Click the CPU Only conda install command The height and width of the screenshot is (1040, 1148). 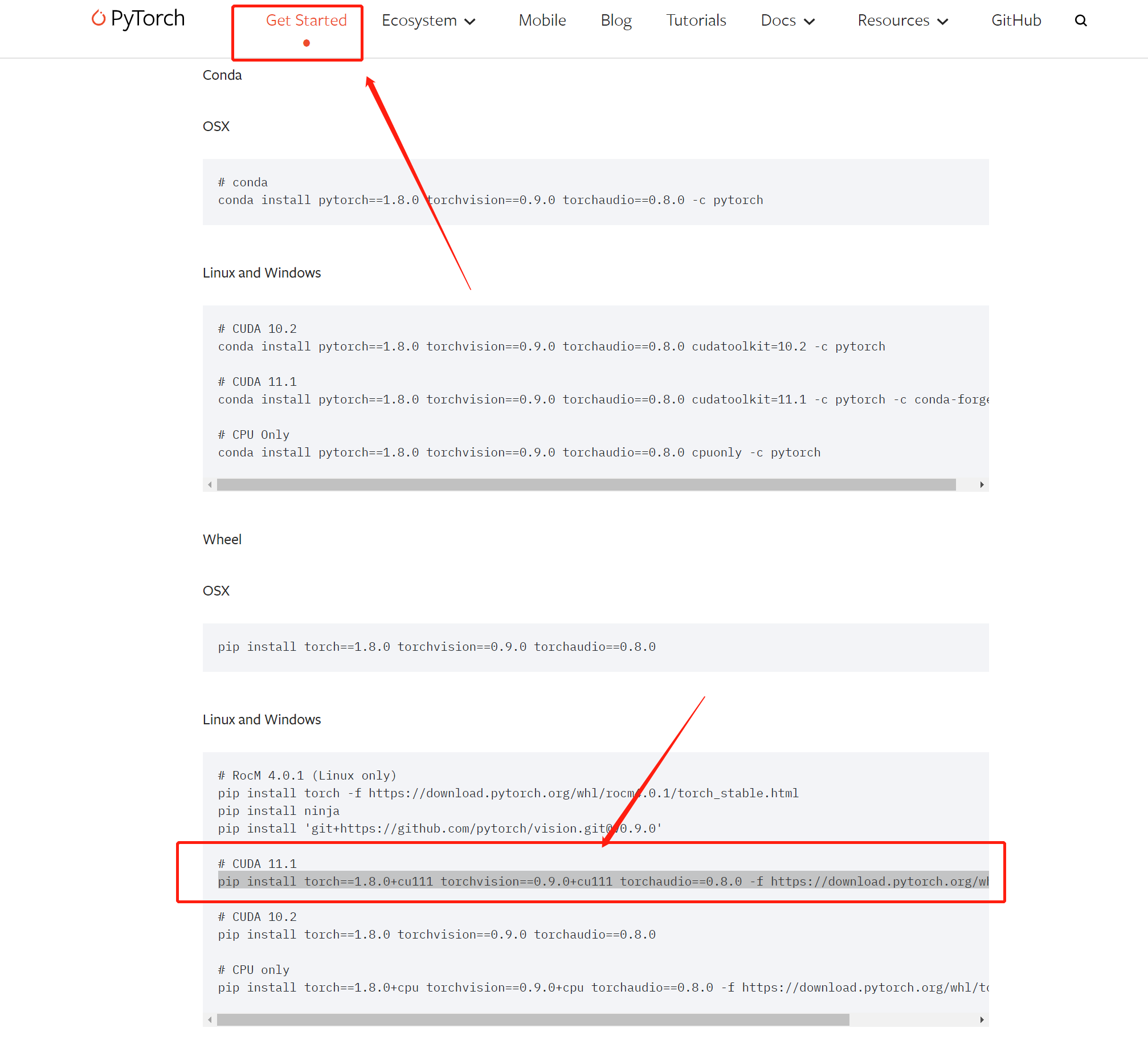(518, 452)
